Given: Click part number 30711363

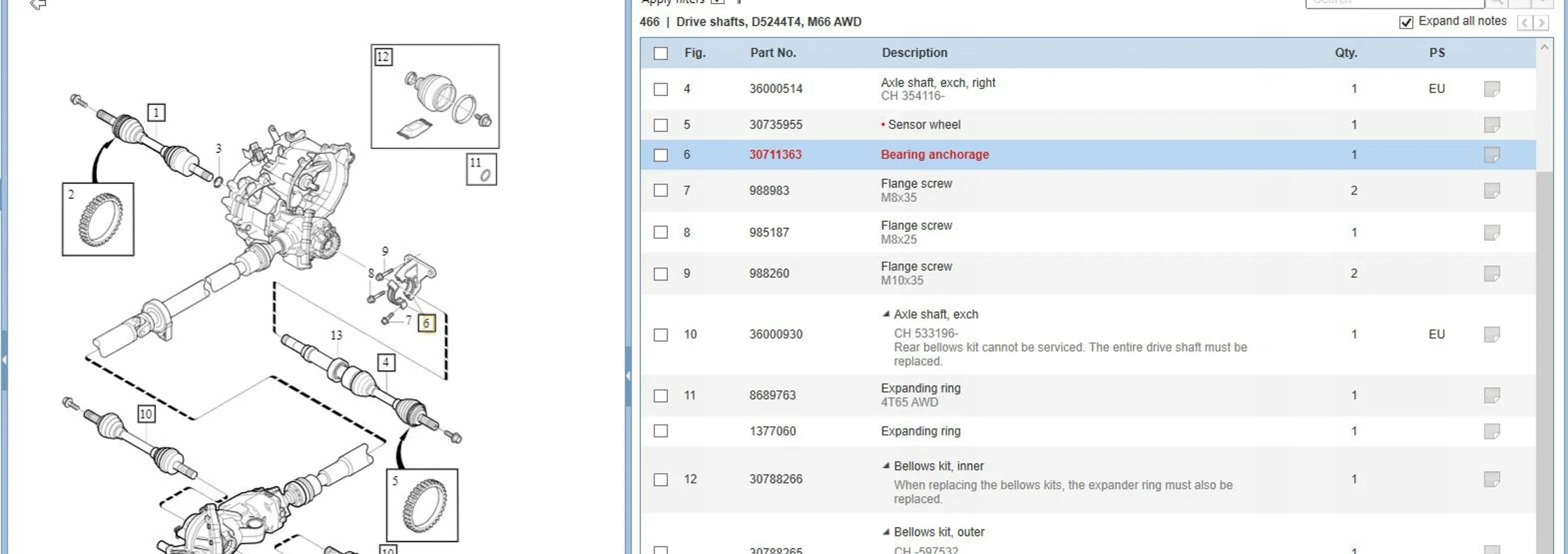Looking at the screenshot, I should [x=775, y=155].
